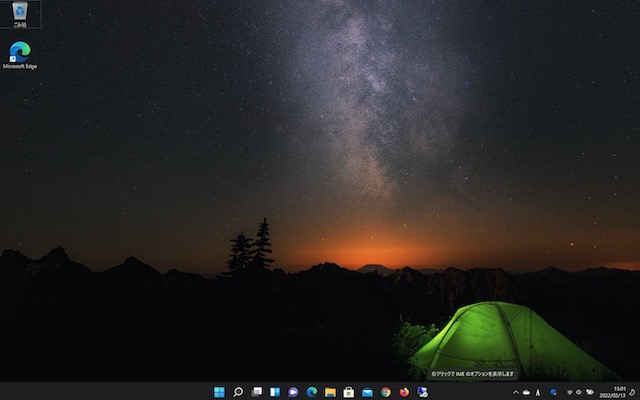Viewport: 640px width, 400px height.
Task: Click the blue tray icon beside the IME indicator
Action: [x=553, y=393]
